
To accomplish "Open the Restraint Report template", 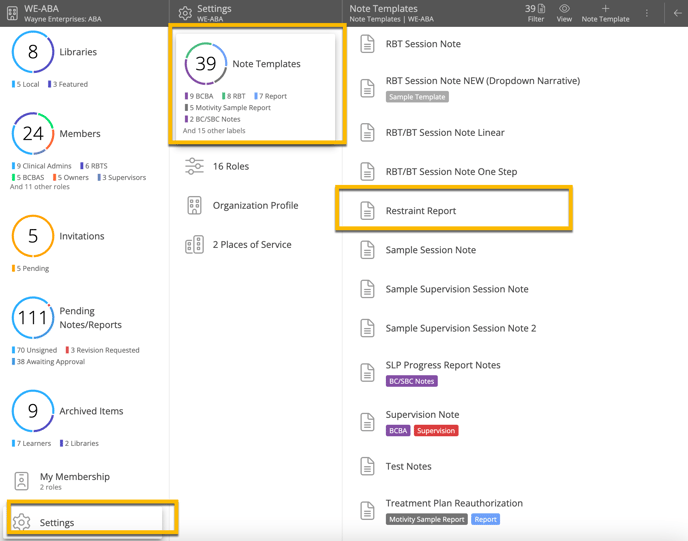I will click(x=421, y=211).
